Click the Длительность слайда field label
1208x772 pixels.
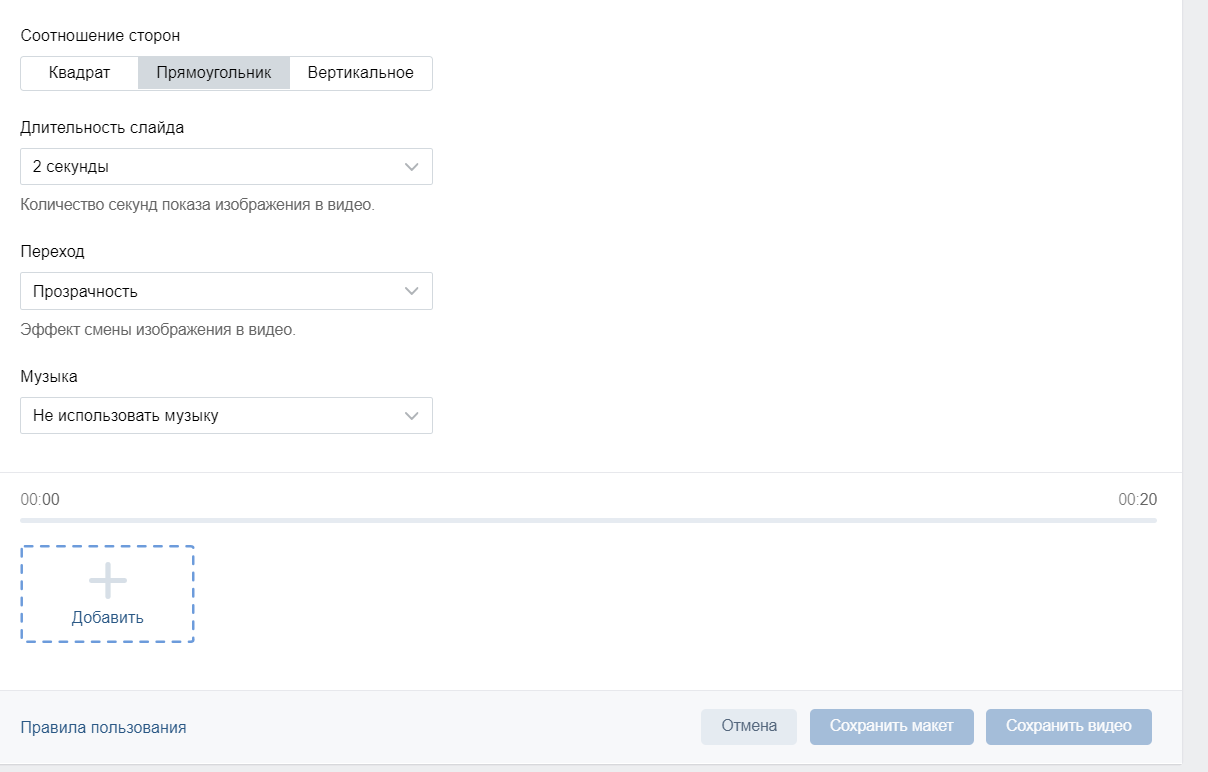pyautogui.click(x=102, y=127)
